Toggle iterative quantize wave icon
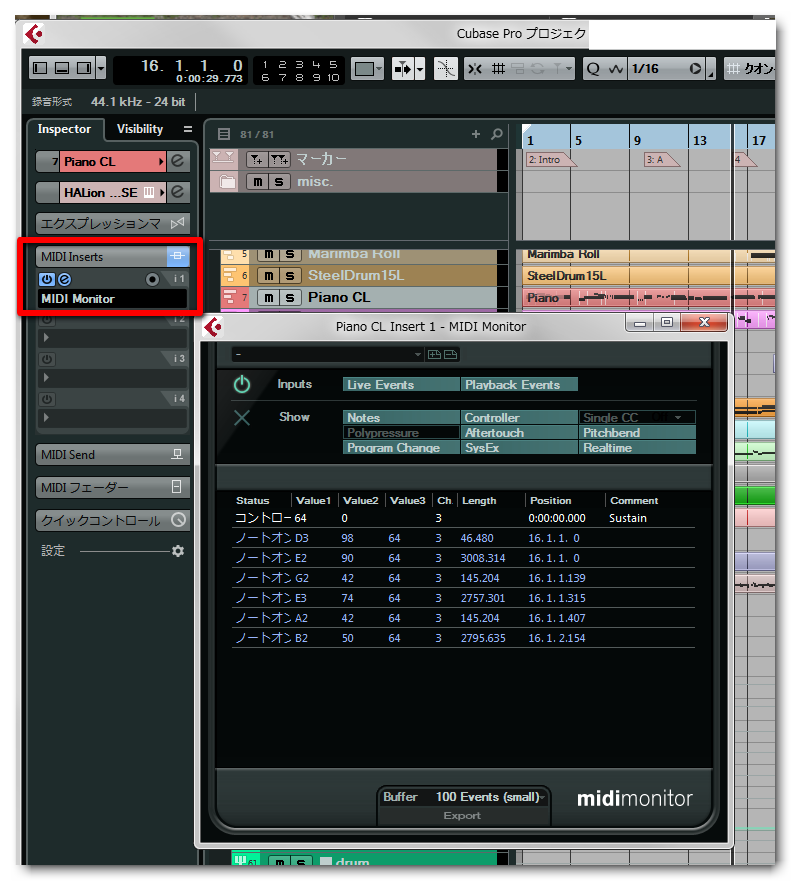 (x=615, y=69)
